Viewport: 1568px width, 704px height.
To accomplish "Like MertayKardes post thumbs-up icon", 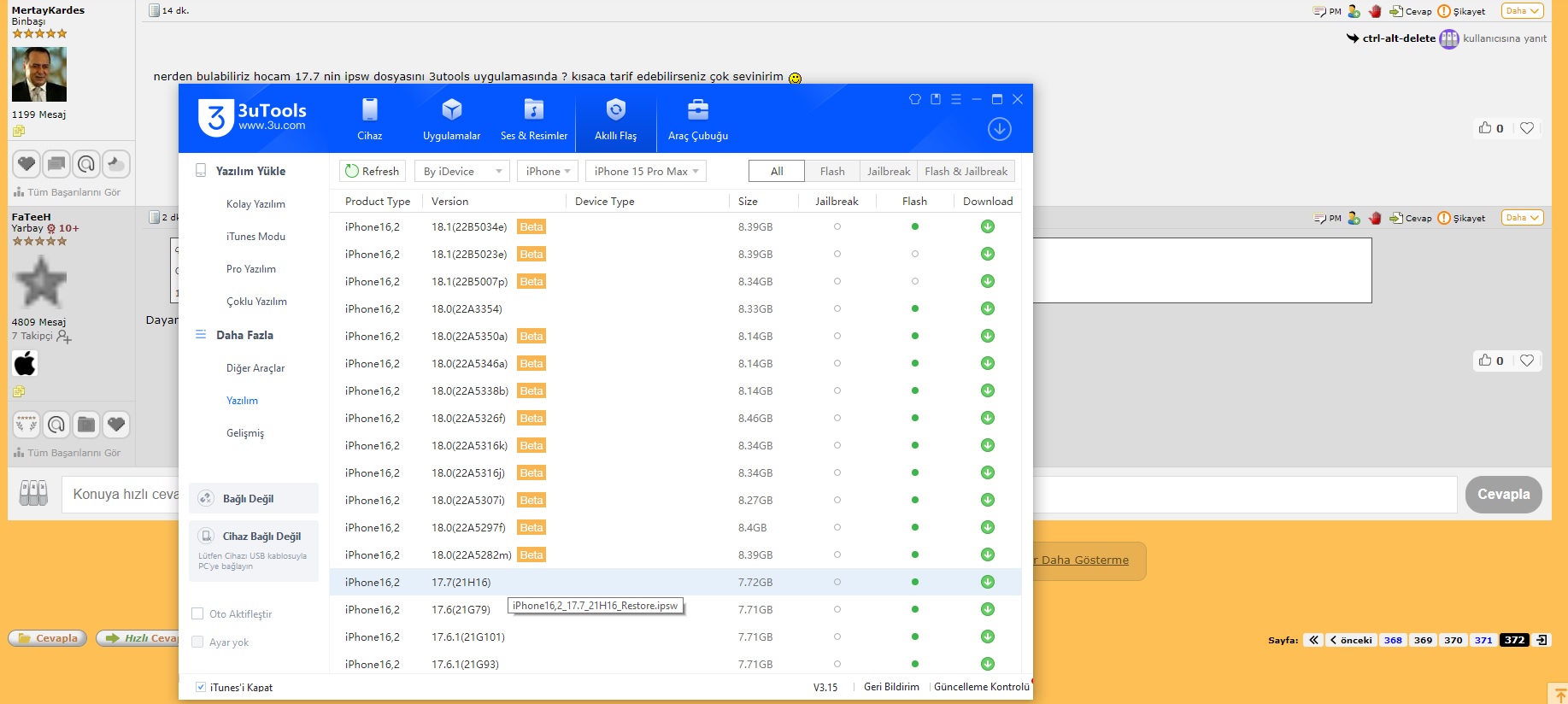I will 1485,128.
